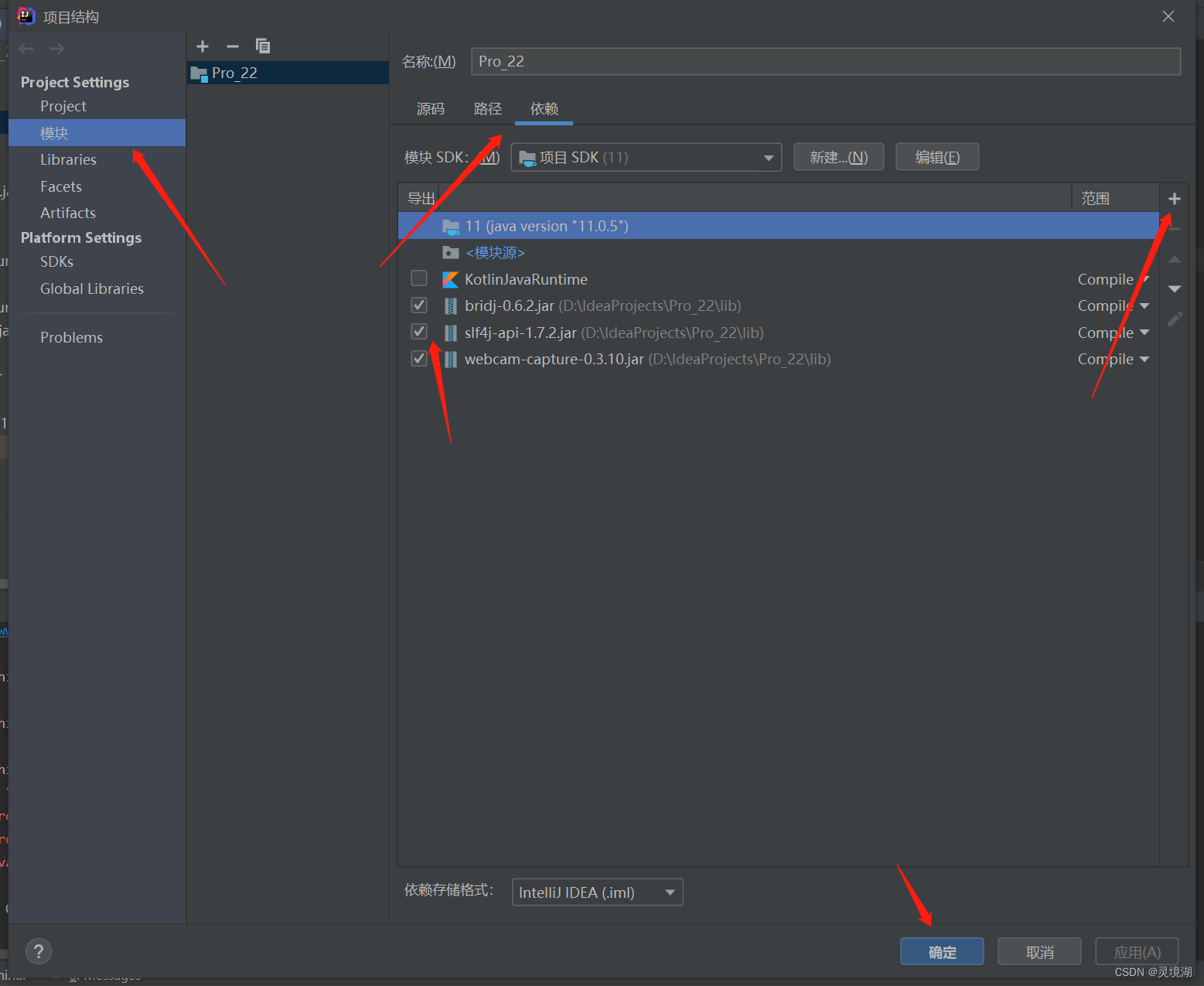Click the jar icon of webcam-capture-0.3.10.jar
Image resolution: width=1204 pixels, height=986 pixels.
pyautogui.click(x=450, y=359)
